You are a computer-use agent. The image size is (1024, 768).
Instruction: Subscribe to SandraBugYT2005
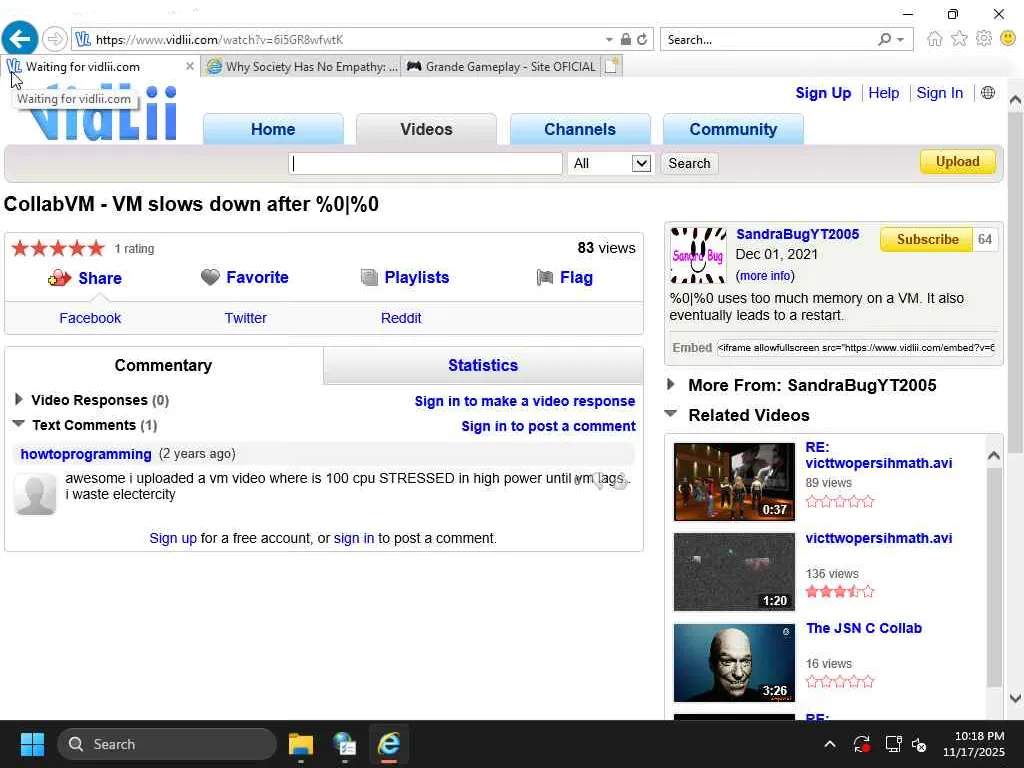point(927,239)
